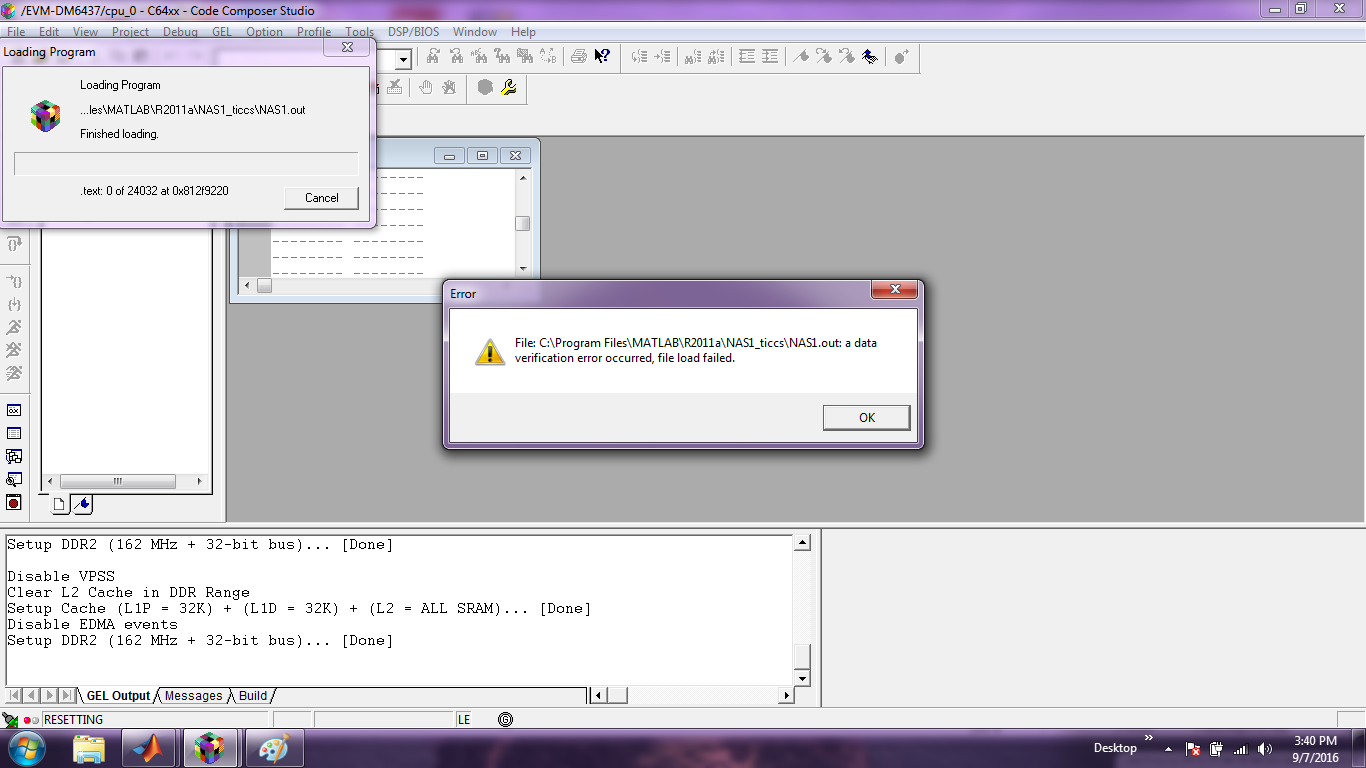Click the RESETTING status bar text

tap(74, 720)
